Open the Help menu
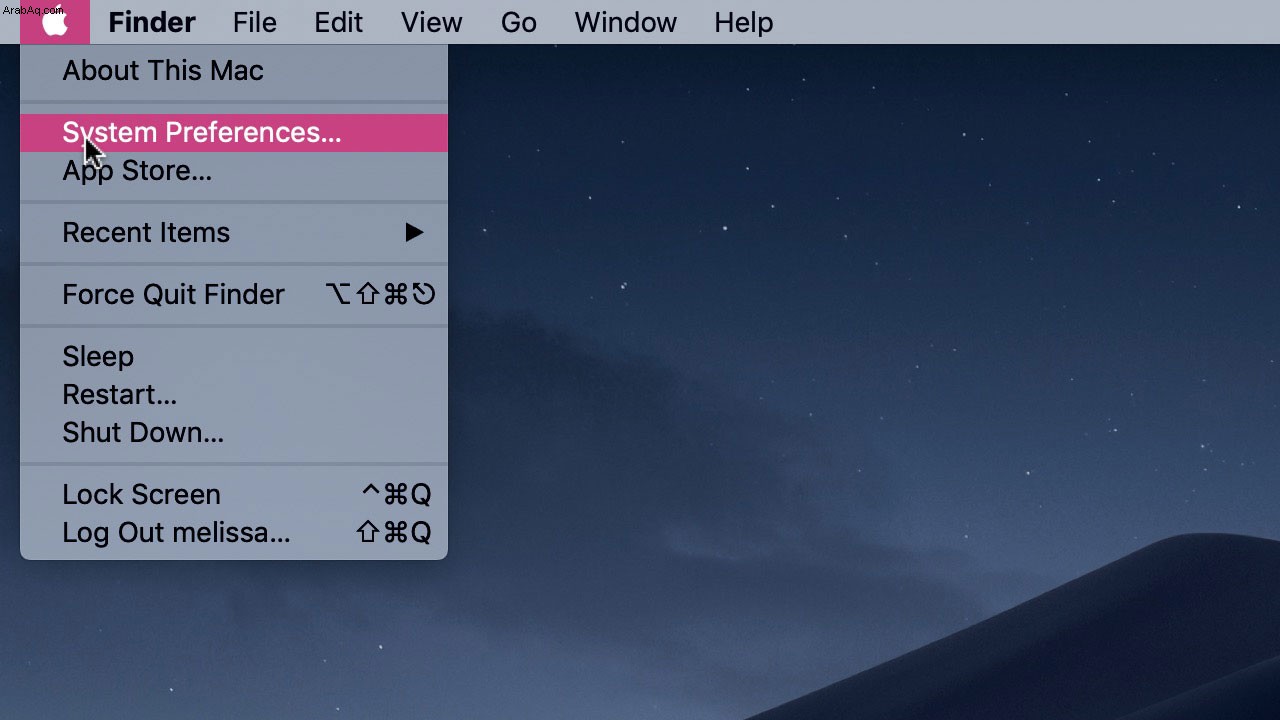 pyautogui.click(x=743, y=22)
